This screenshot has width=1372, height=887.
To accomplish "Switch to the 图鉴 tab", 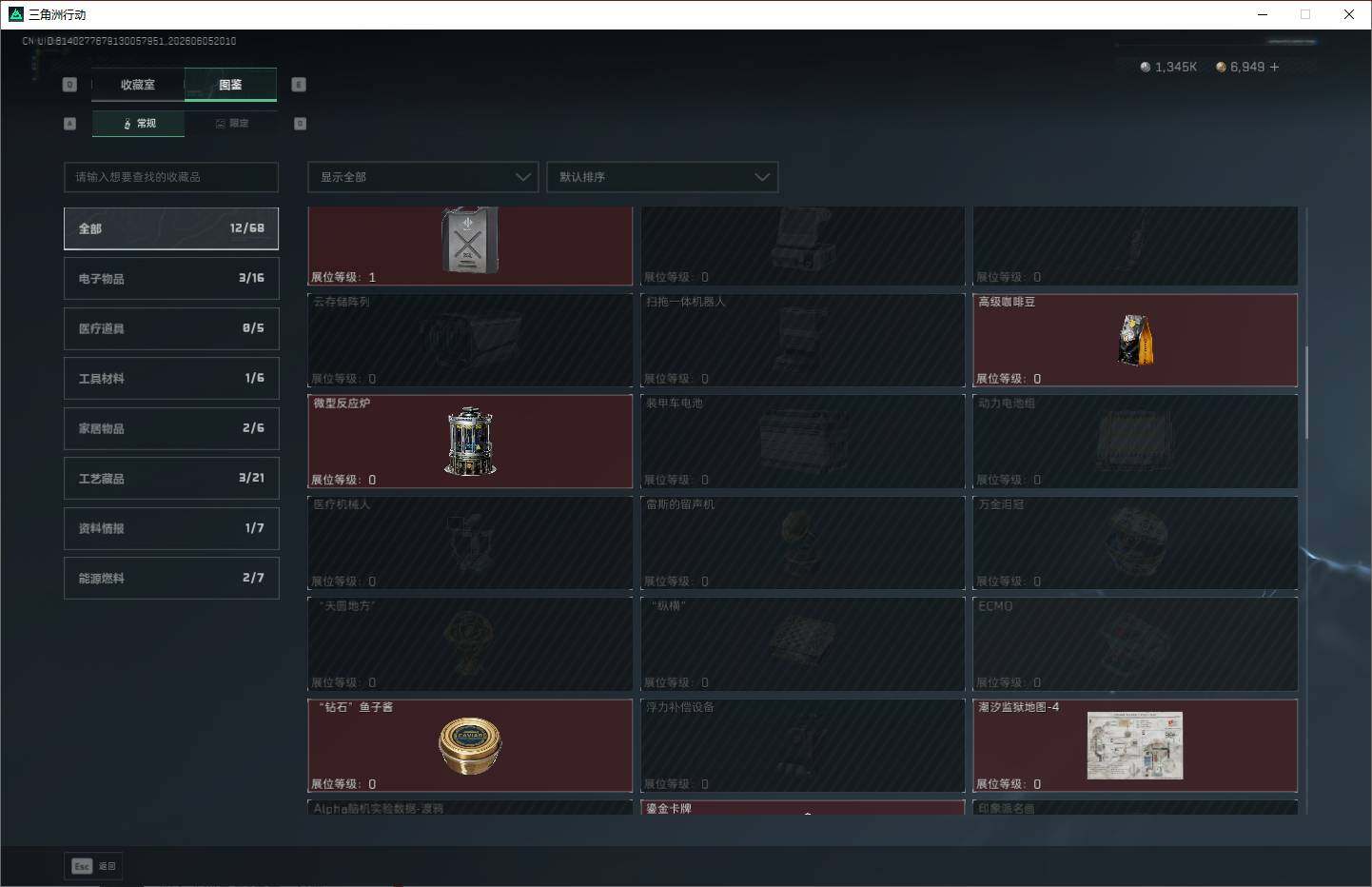I will point(230,85).
